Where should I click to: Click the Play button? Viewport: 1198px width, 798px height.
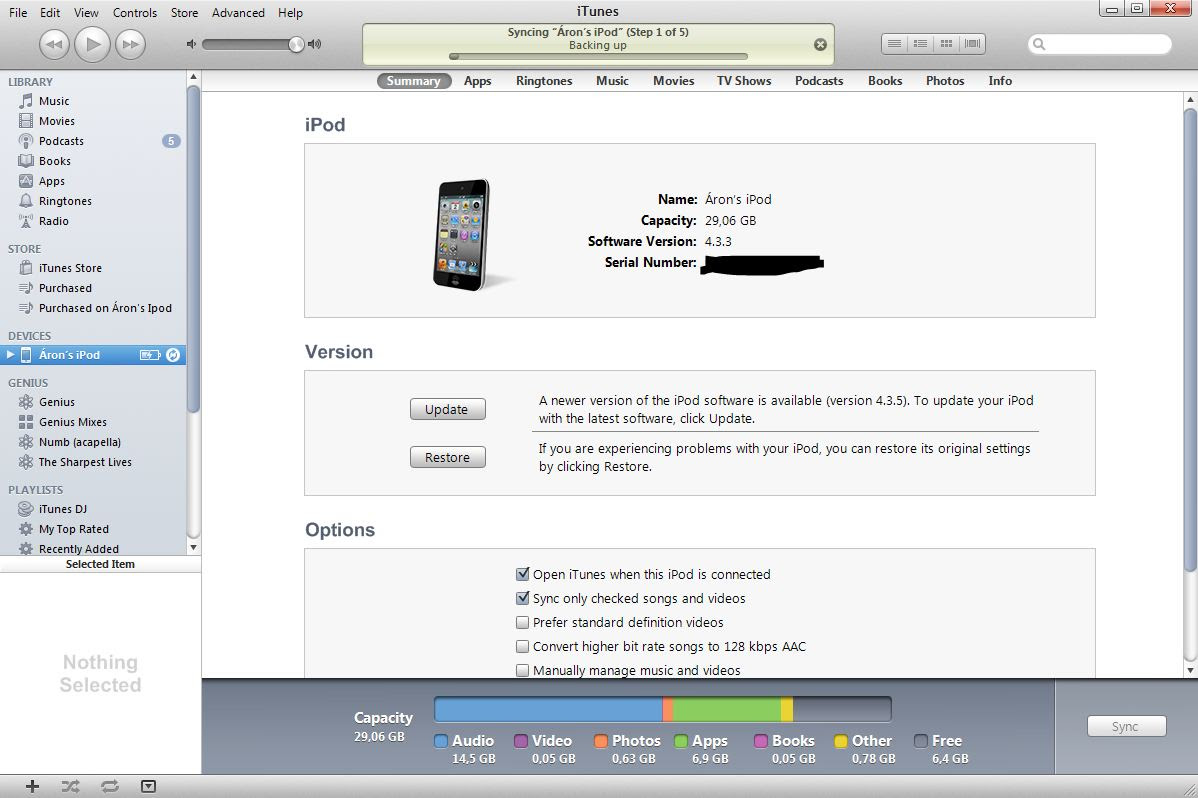point(92,44)
